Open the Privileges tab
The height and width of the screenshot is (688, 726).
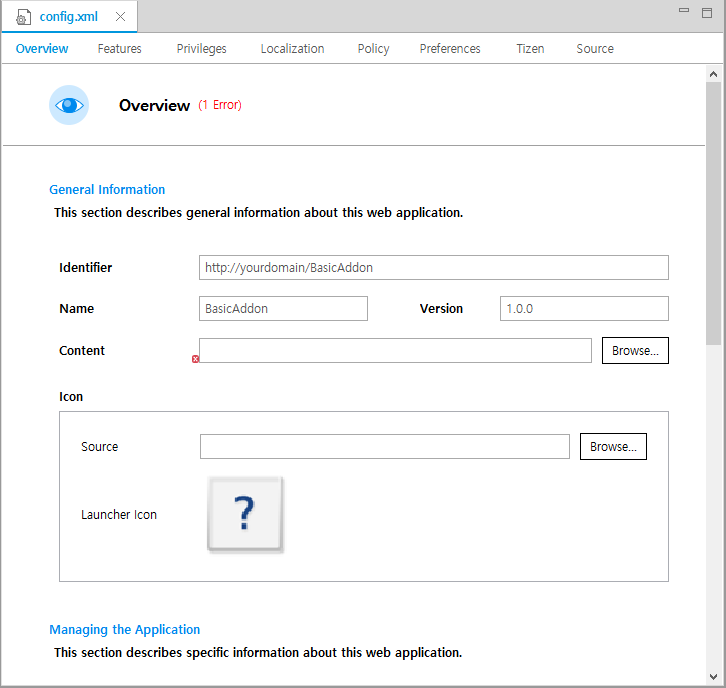click(201, 48)
